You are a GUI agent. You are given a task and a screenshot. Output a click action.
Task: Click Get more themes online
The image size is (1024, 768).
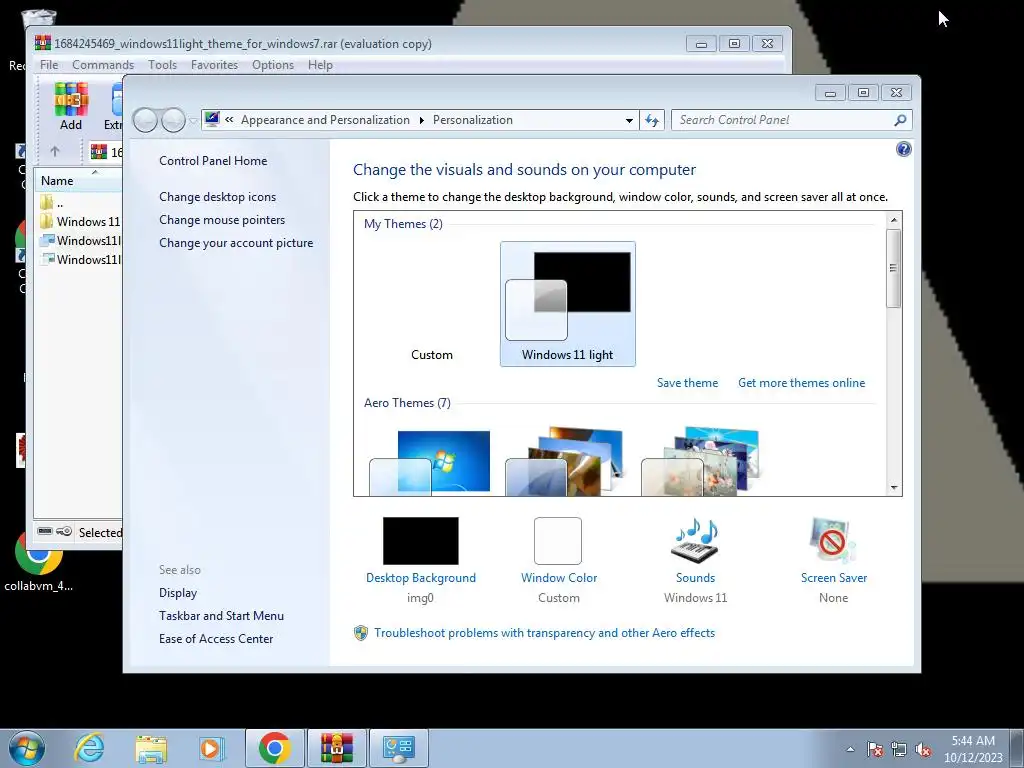(x=801, y=383)
